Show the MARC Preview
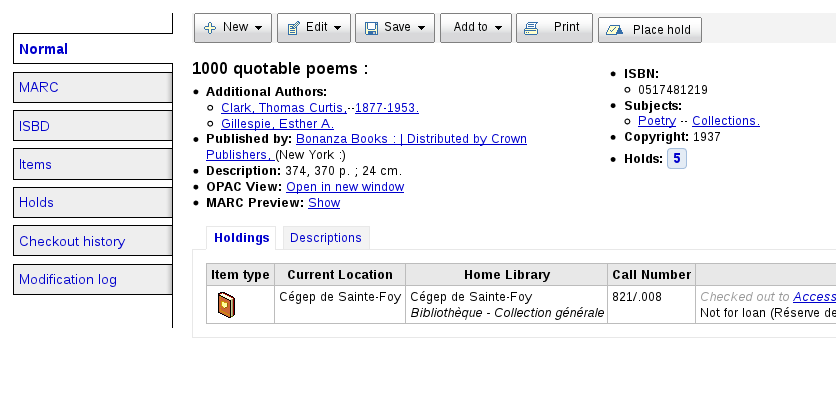 pyautogui.click(x=324, y=203)
